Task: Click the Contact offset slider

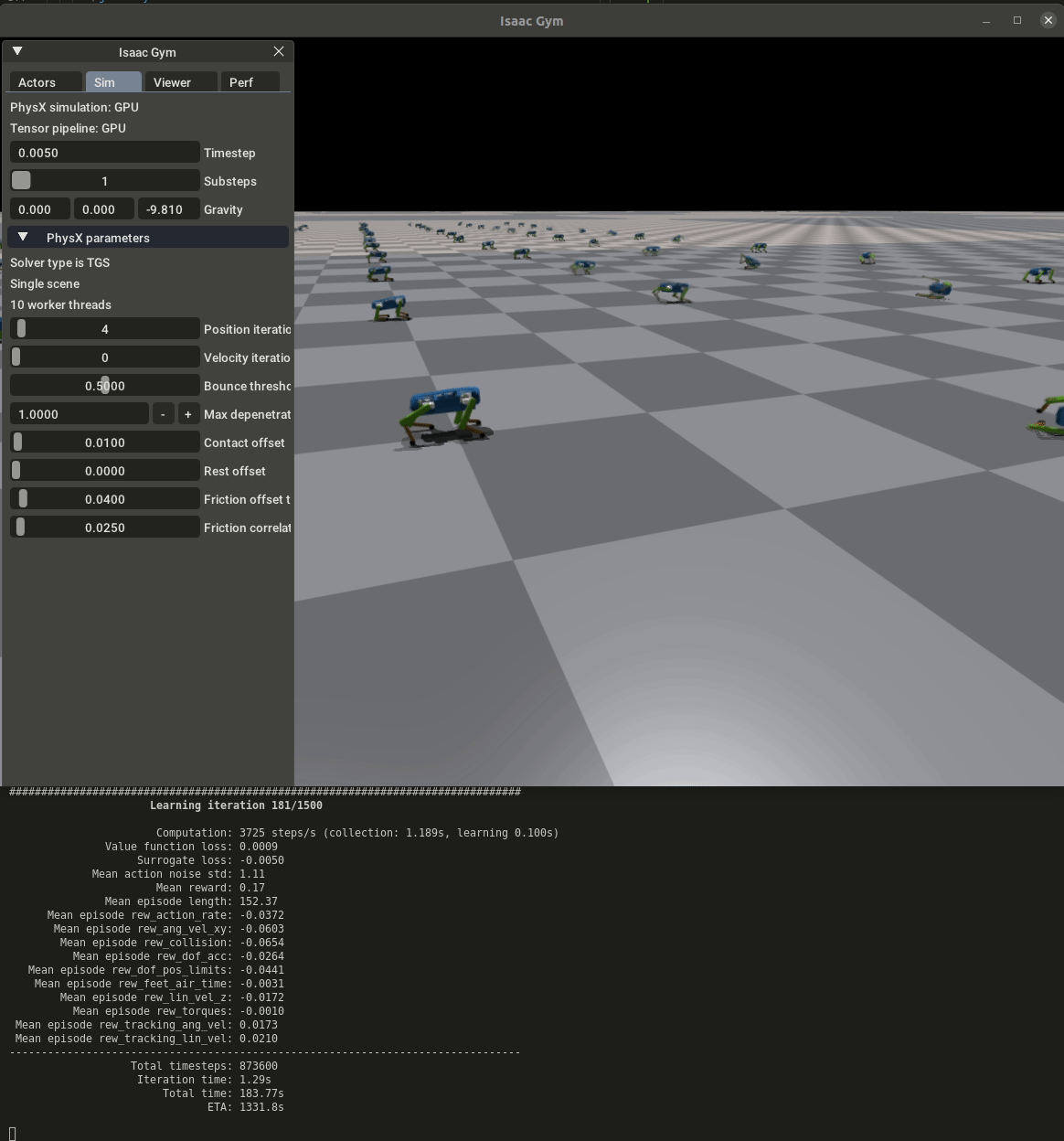Action: click(x=104, y=443)
